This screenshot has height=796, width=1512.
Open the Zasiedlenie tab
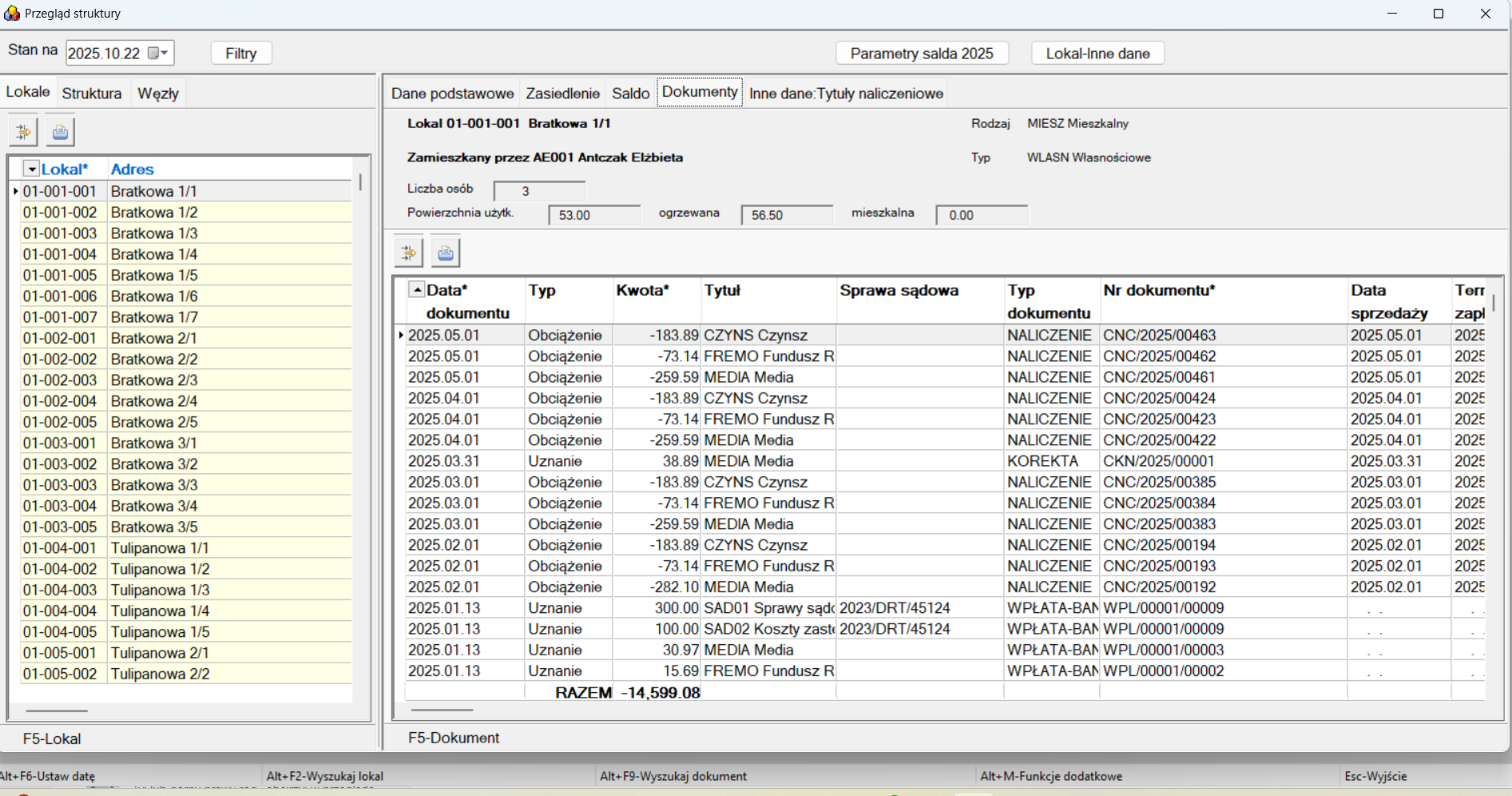[x=562, y=94]
